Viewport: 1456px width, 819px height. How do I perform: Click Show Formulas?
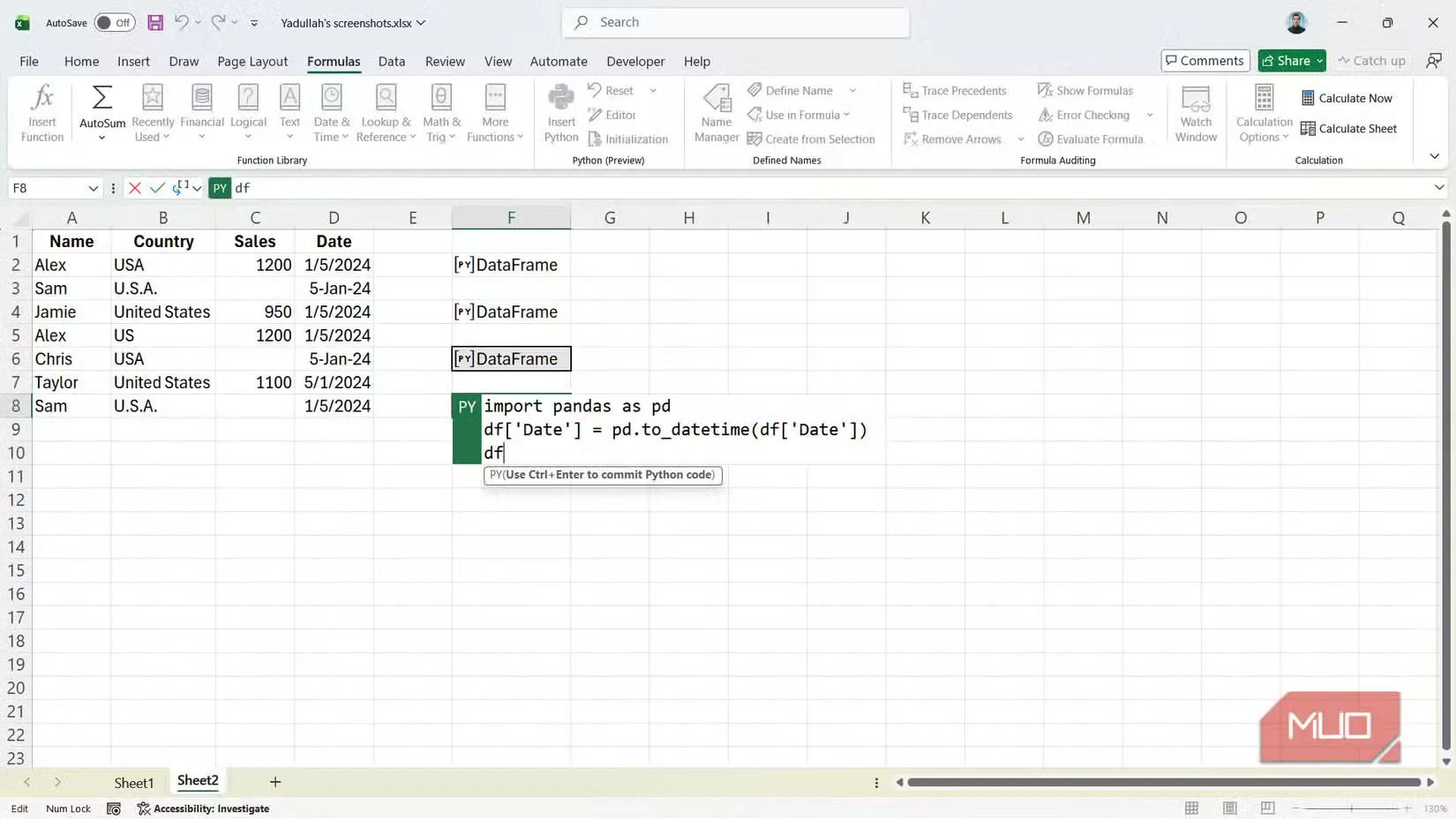point(1085,90)
